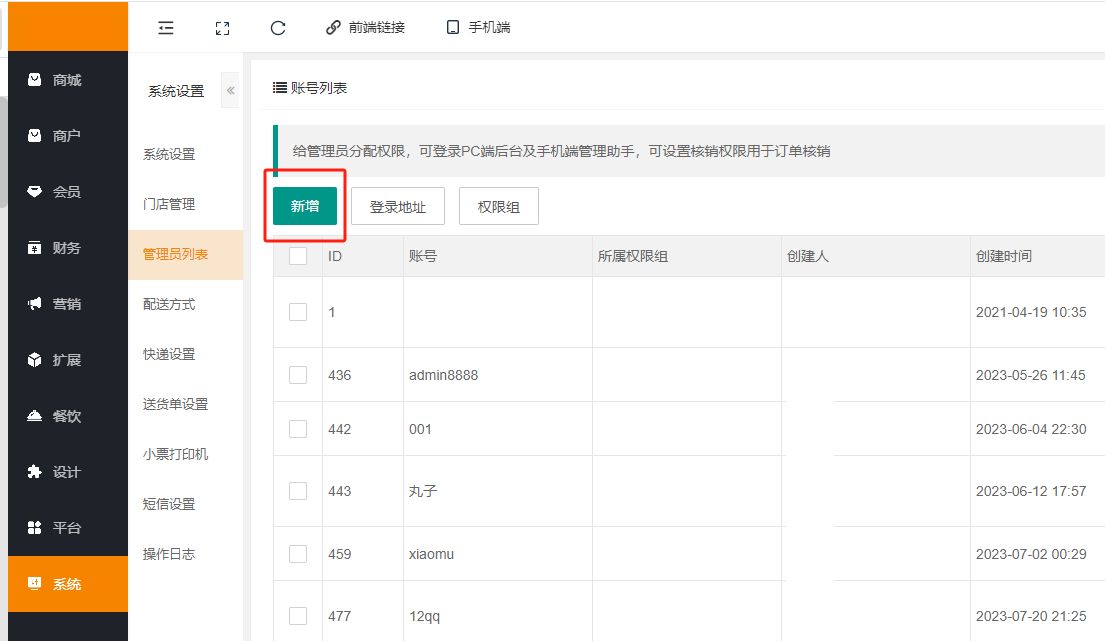Open 操作日志 from the submenu
Screen dimensions: 1105x641
point(169,554)
